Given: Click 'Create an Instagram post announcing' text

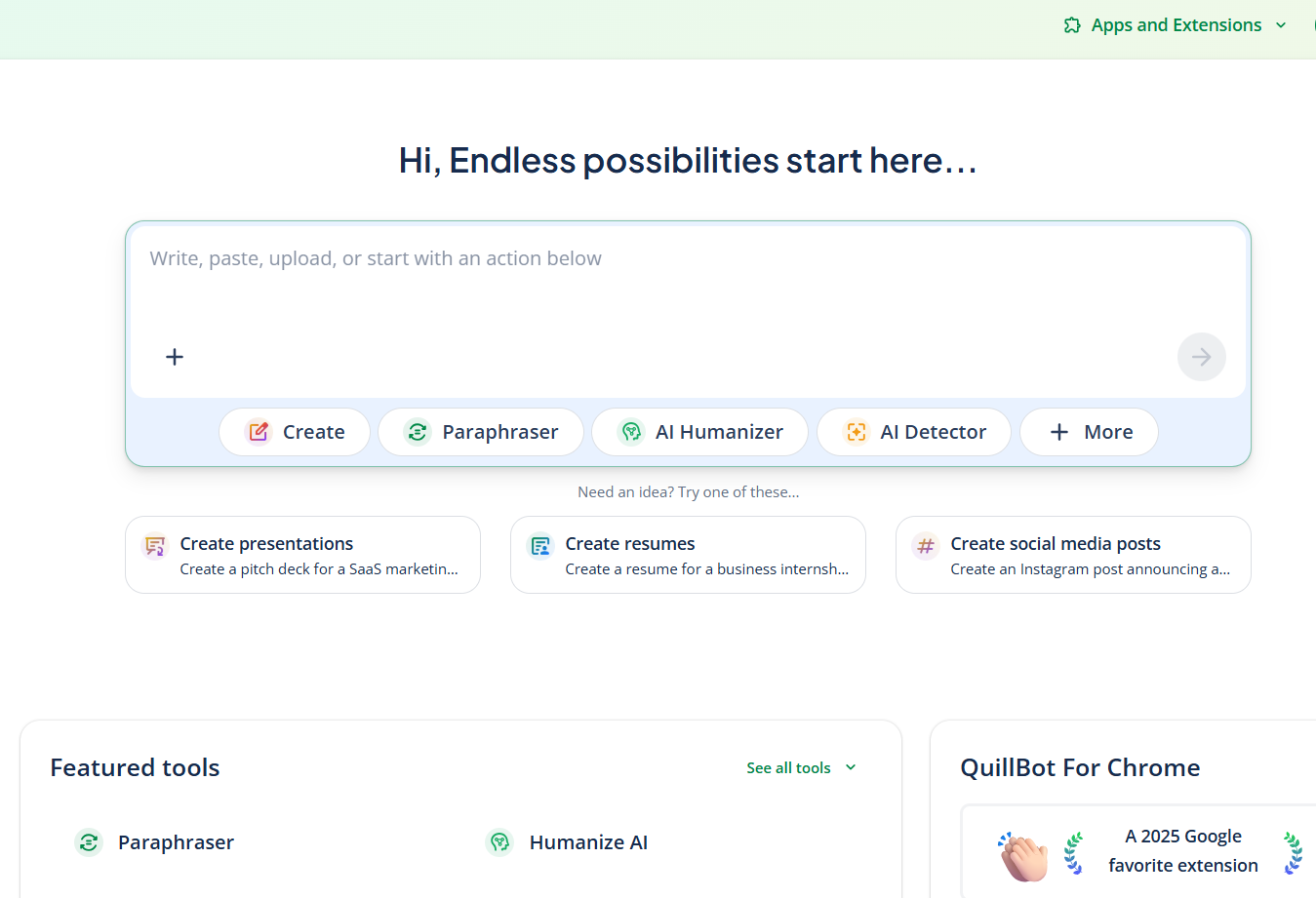Looking at the screenshot, I should (x=1091, y=569).
